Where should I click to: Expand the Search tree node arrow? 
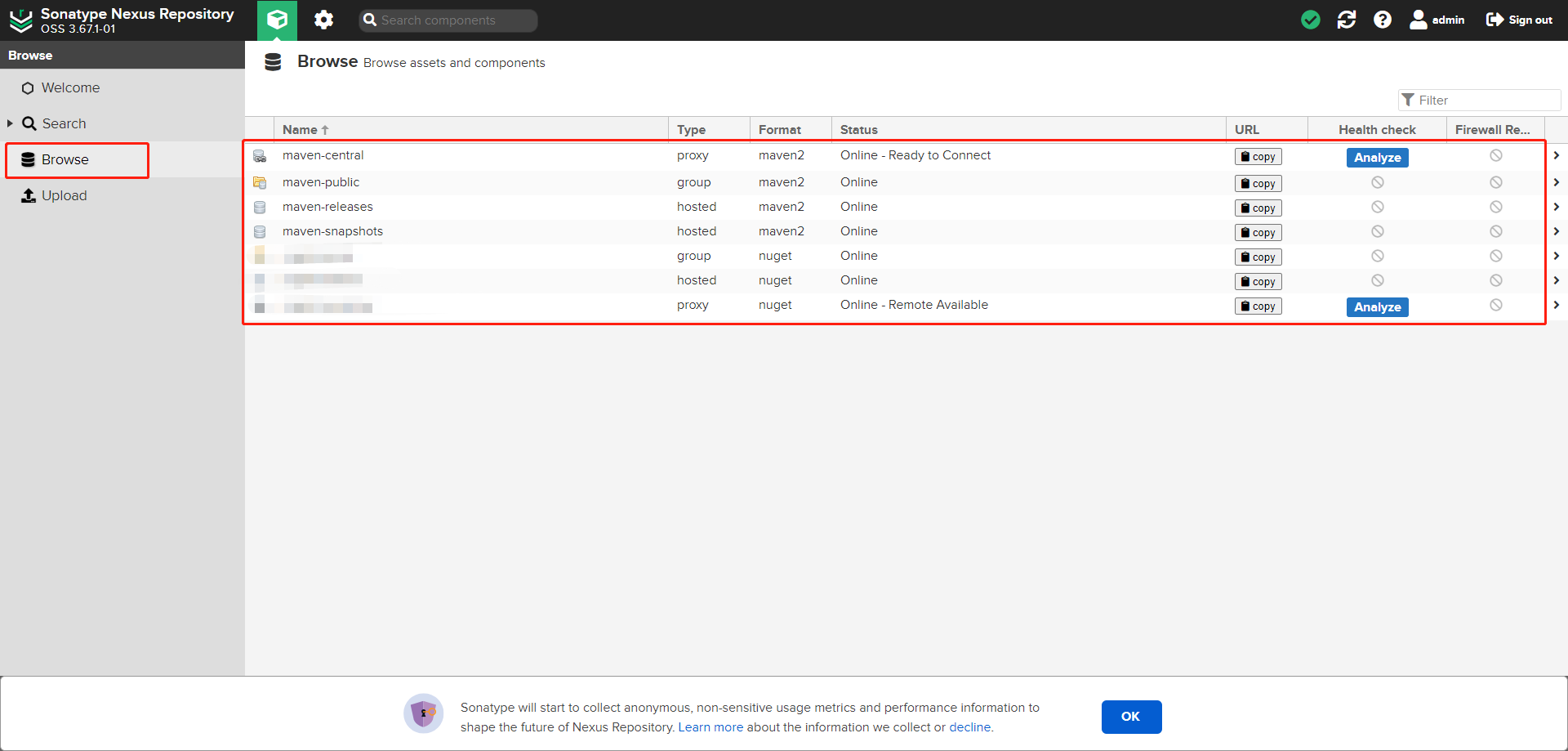10,123
